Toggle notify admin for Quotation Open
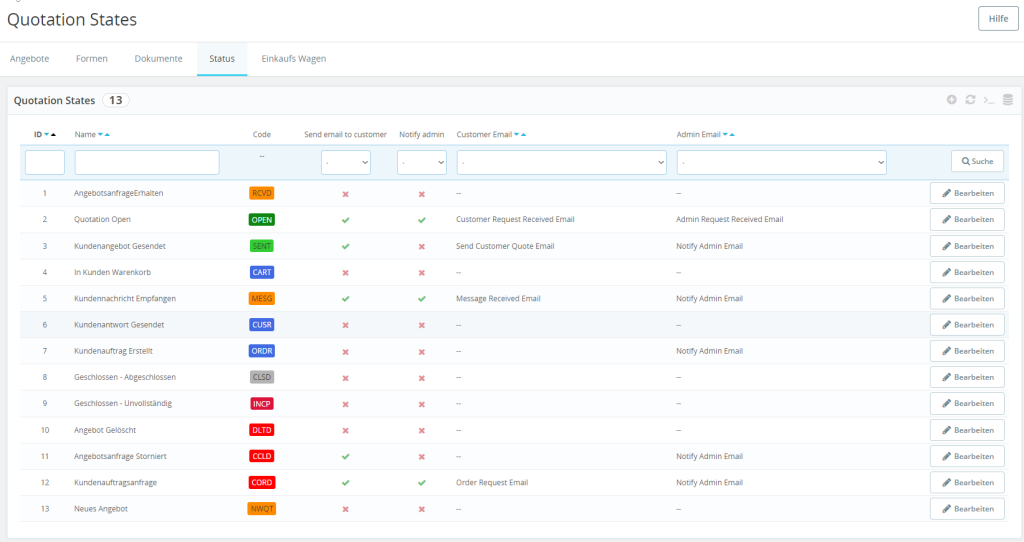This screenshot has width=1024, height=542. tap(422, 220)
